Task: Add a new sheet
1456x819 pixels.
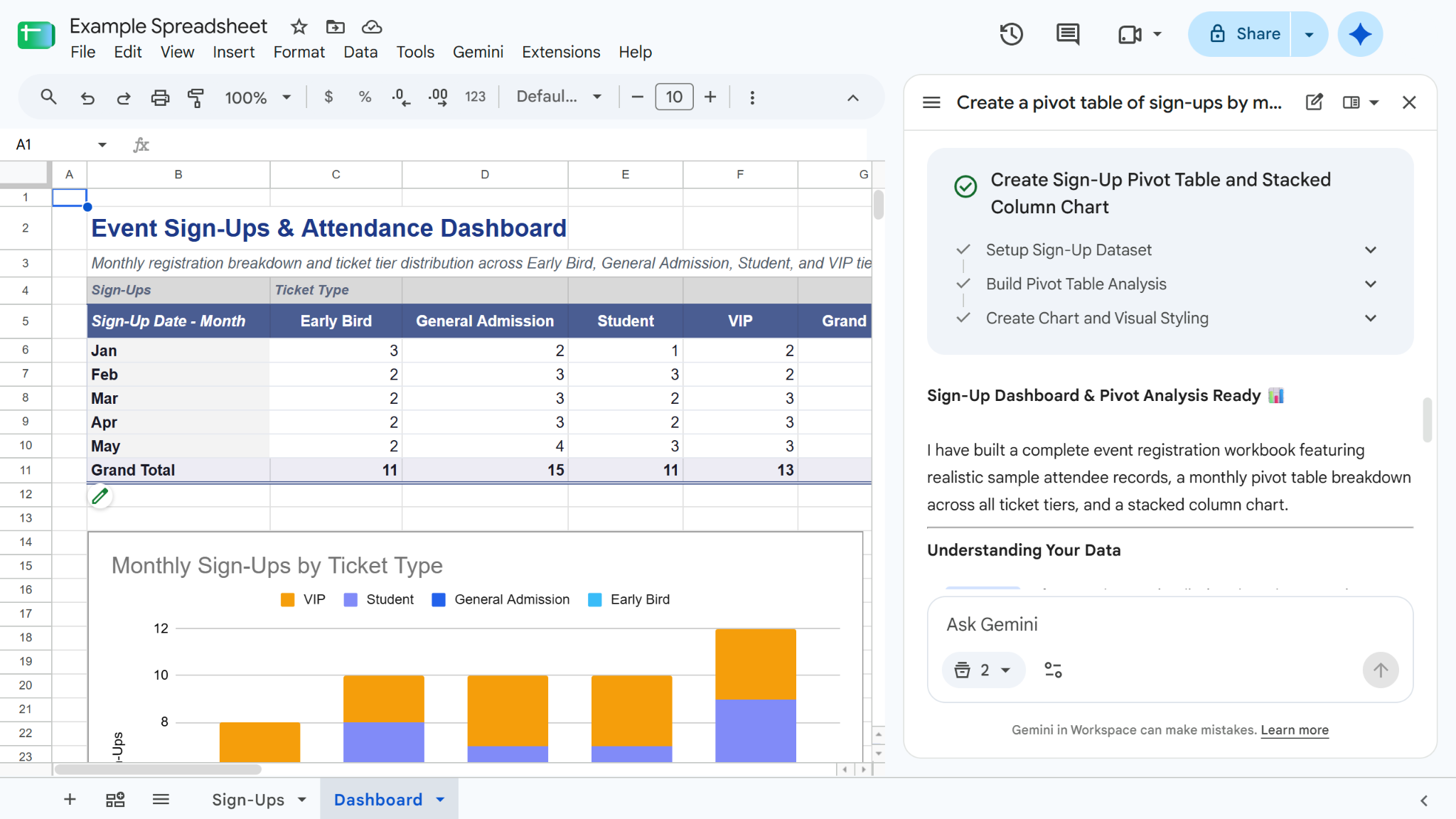Action: [x=70, y=800]
